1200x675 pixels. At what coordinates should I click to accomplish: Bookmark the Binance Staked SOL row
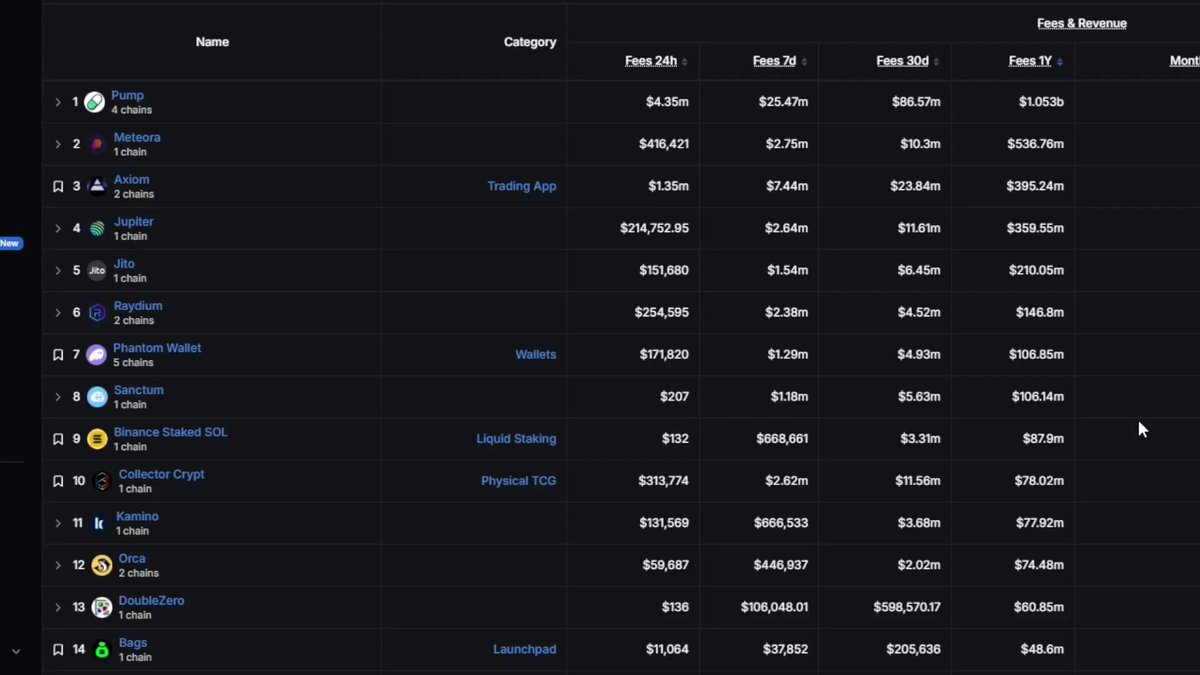pyautogui.click(x=58, y=439)
